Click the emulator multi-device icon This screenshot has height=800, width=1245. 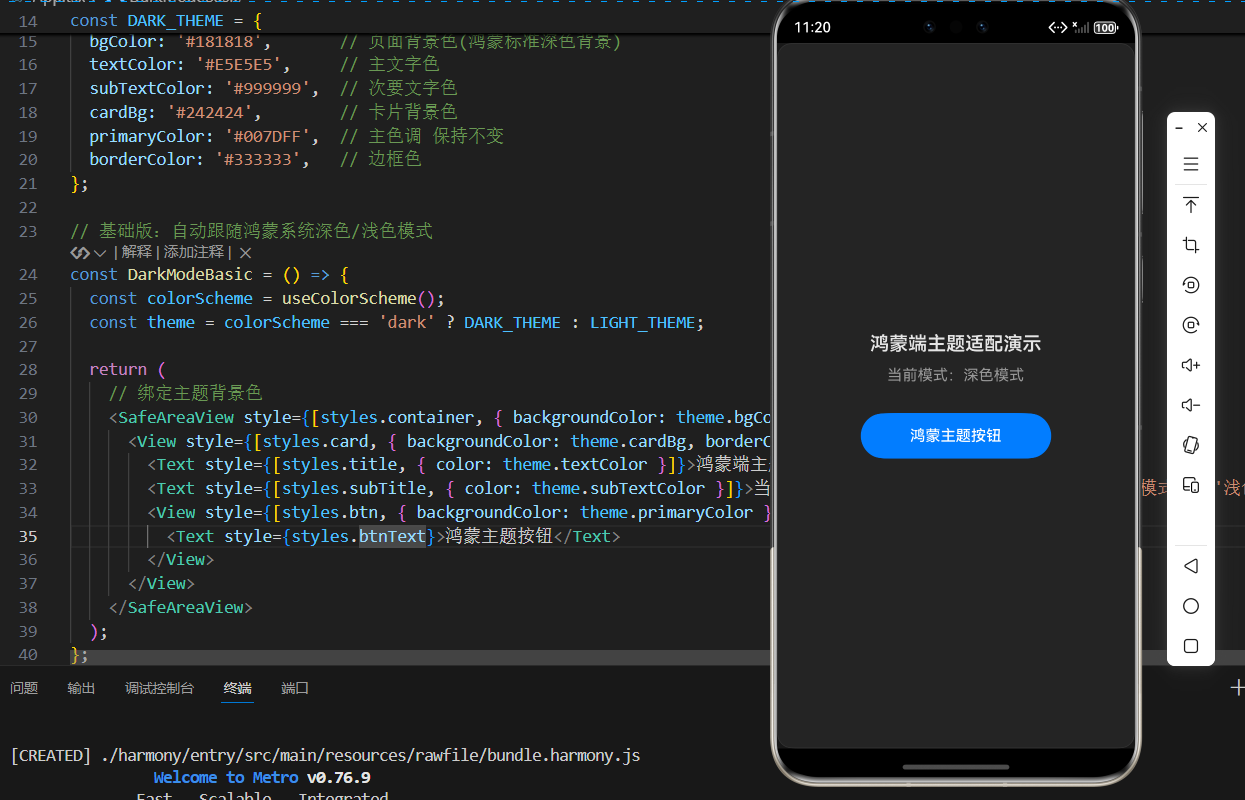[x=1190, y=485]
